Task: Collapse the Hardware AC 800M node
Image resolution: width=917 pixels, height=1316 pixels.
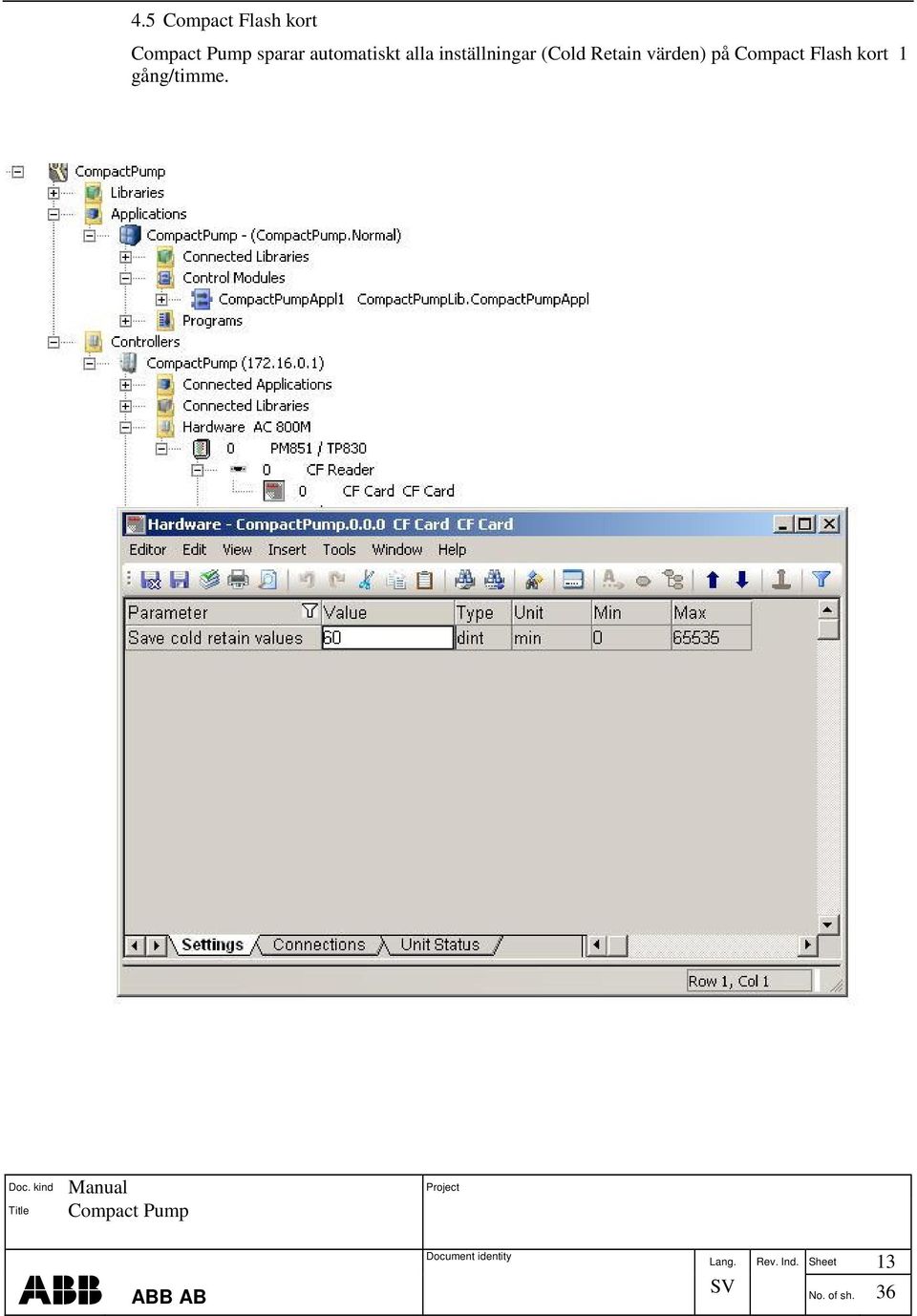Action: [x=125, y=427]
